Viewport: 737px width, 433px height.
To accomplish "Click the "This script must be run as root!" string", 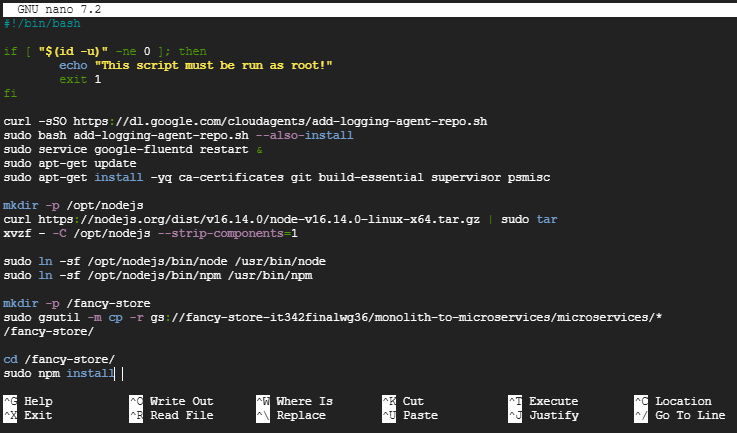I will point(213,64).
